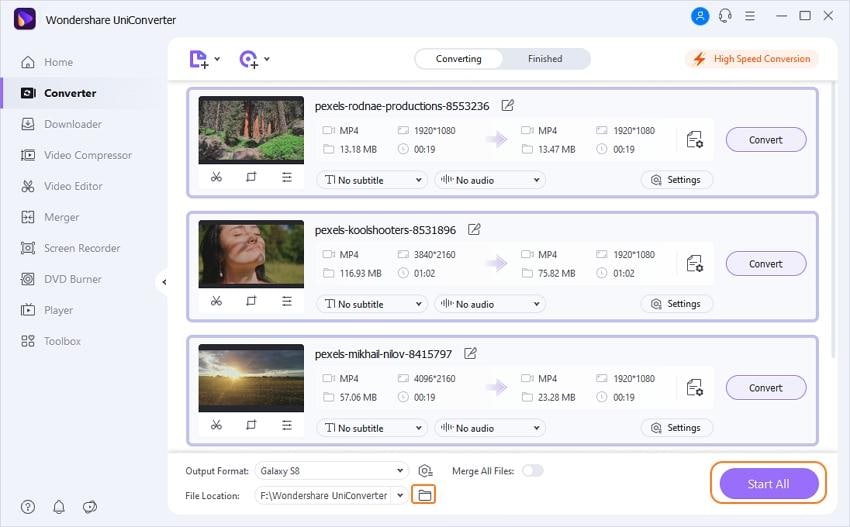Select the sunset field video thumbnail

[251, 378]
